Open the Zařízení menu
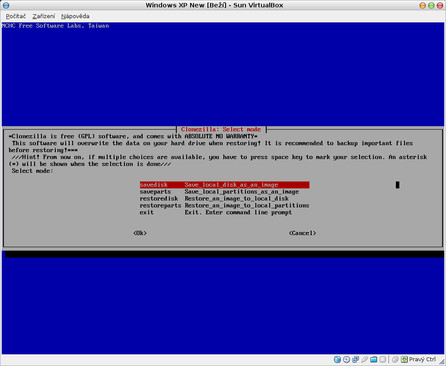Image resolution: width=446 pixels, height=366 pixels. [x=44, y=16]
